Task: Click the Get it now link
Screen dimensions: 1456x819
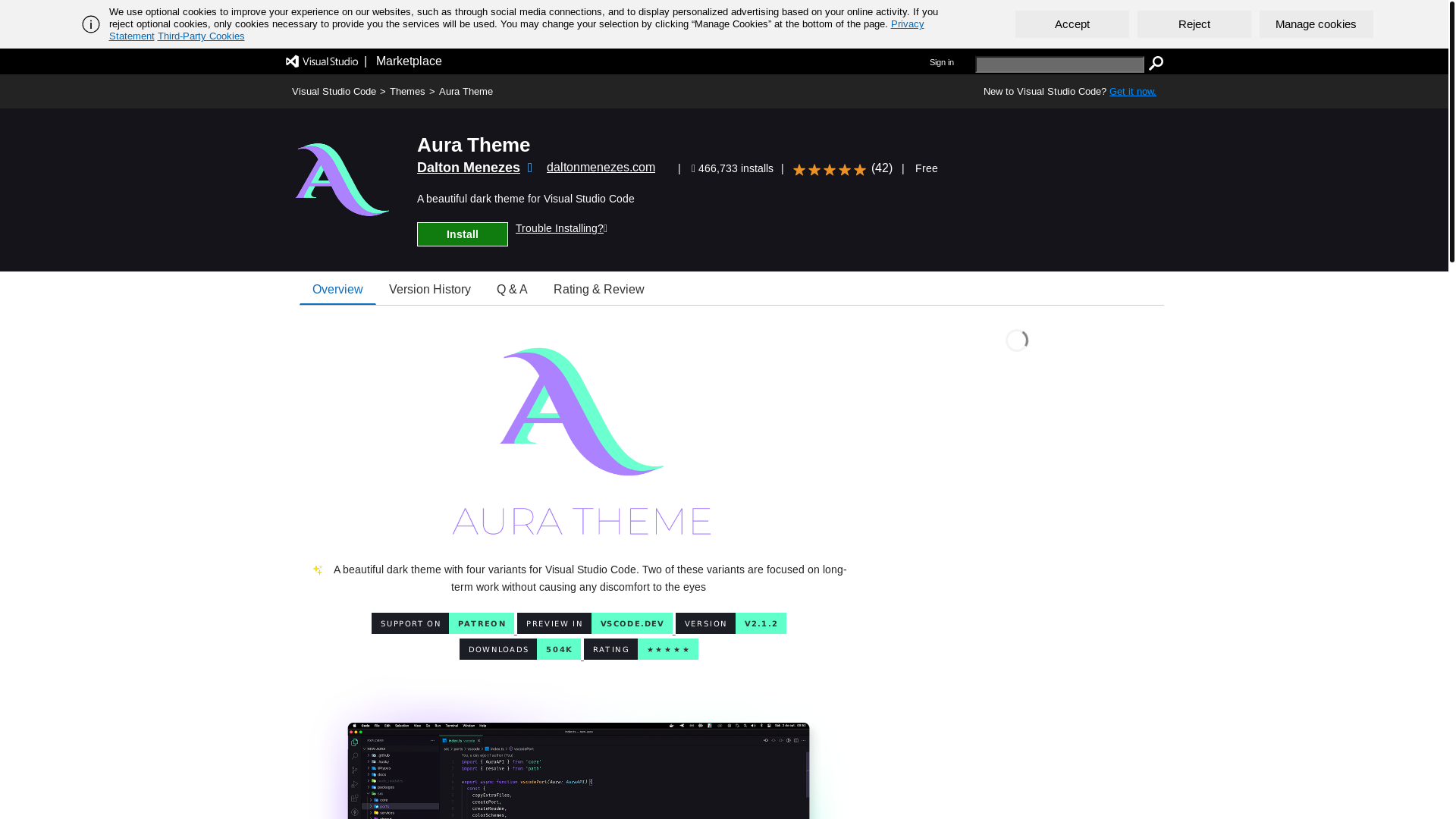Action: (x=1133, y=92)
